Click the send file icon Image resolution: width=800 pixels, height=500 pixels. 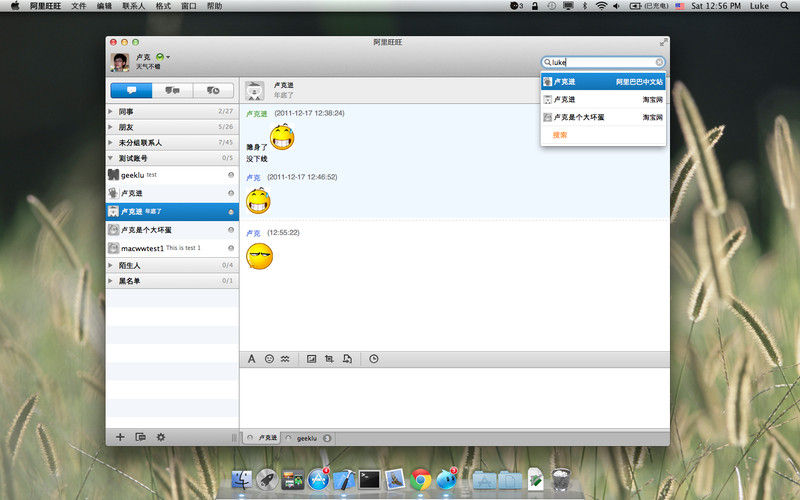347,359
